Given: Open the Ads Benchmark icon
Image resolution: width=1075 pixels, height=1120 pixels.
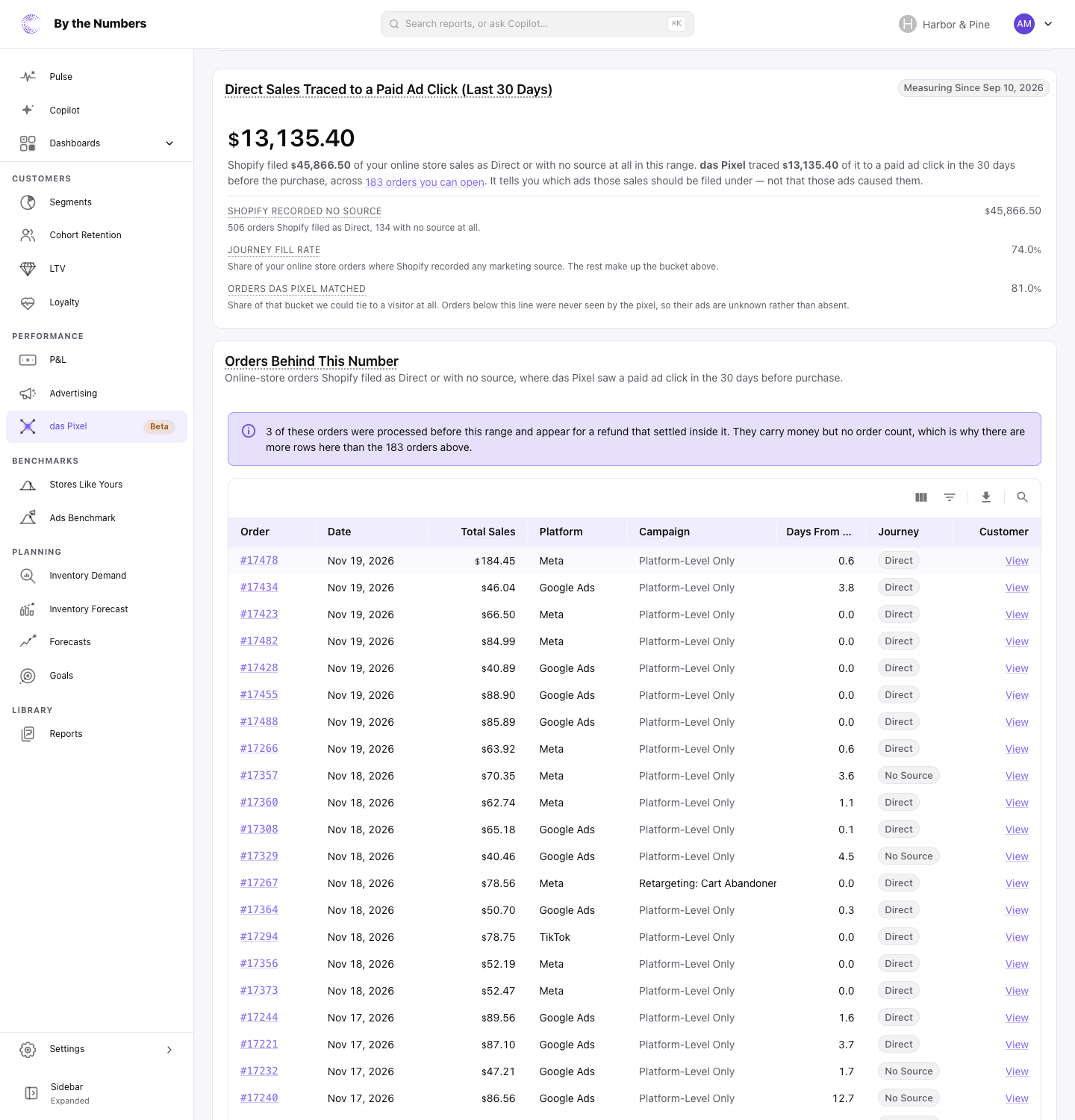Looking at the screenshot, I should 28,518.
